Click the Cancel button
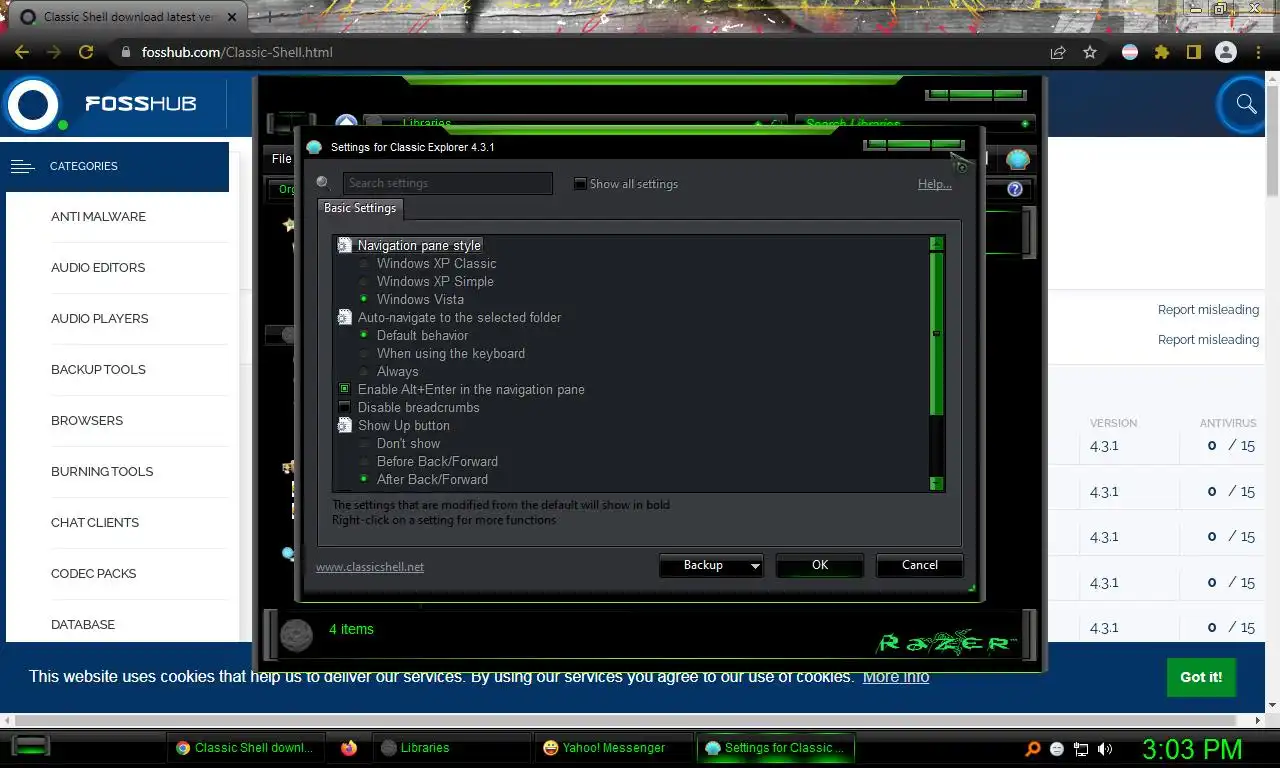Viewport: 1280px width, 768px height. tap(920, 565)
